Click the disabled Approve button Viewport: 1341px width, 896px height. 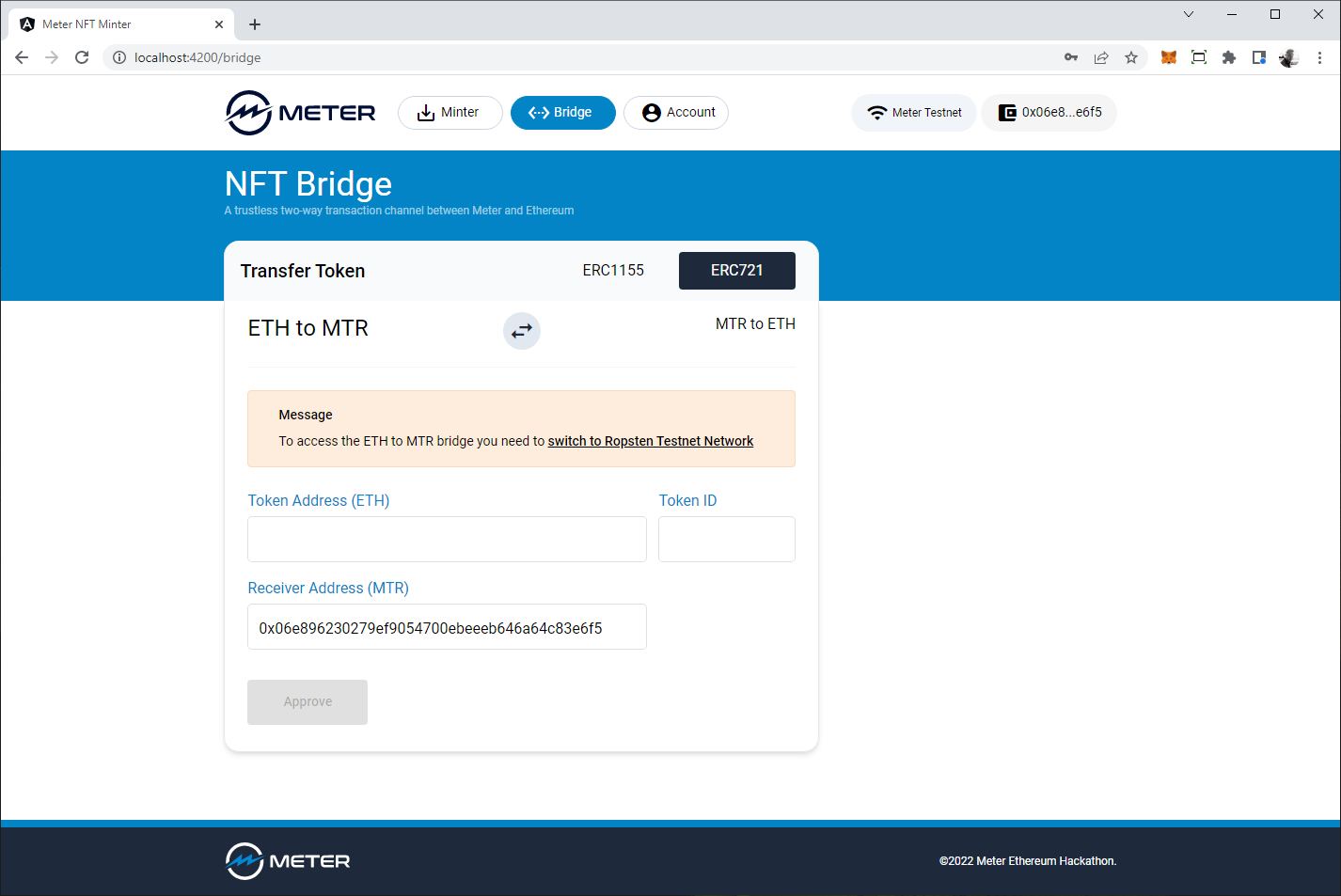point(308,702)
